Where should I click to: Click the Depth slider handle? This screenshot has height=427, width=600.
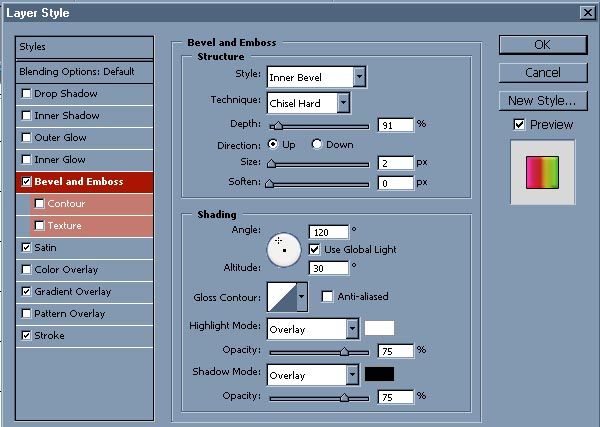(x=278, y=126)
